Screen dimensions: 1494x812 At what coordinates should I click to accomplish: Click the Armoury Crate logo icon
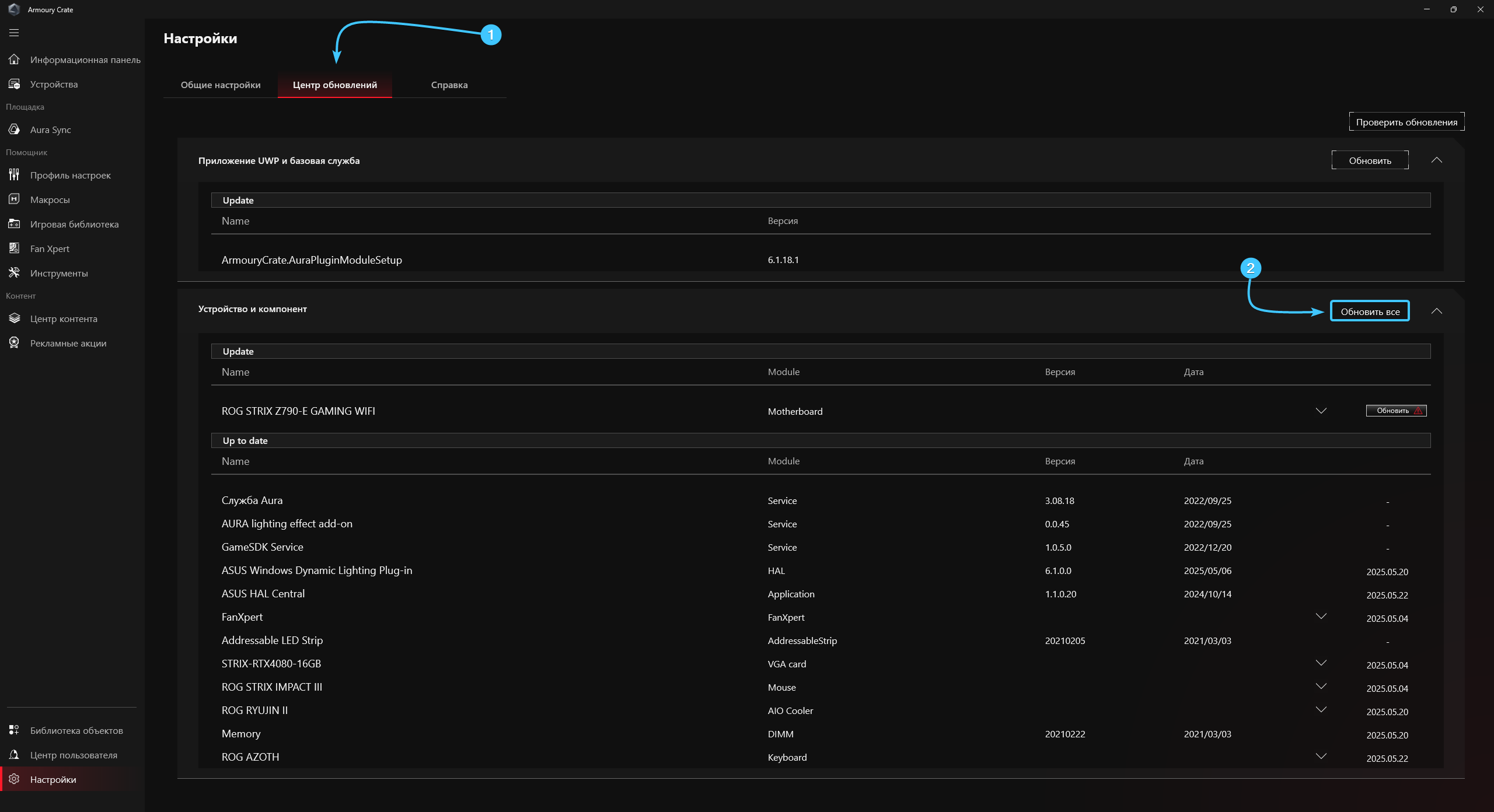14,9
